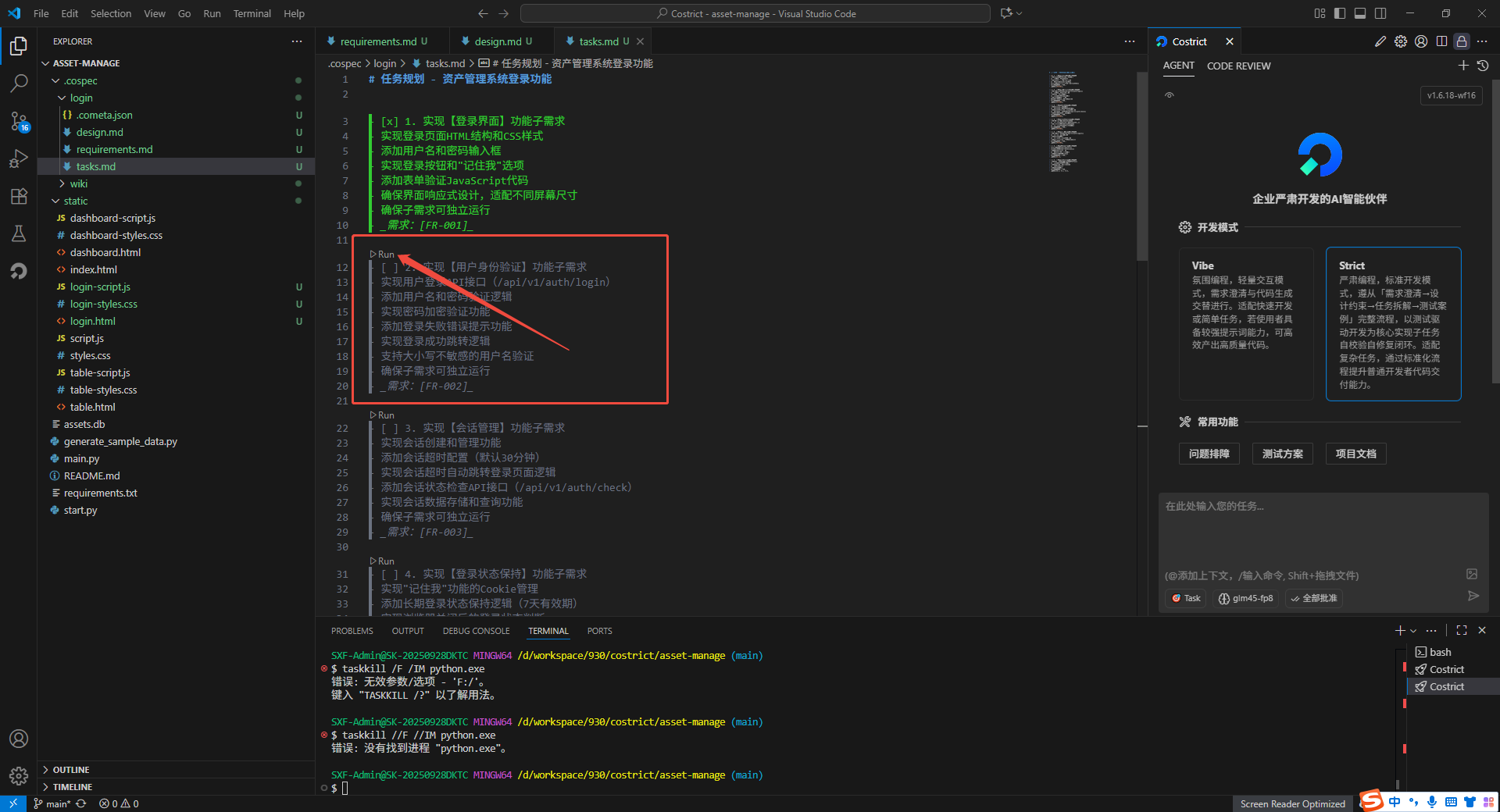The image size is (1500, 812).
Task: Toggle the 全部批准 auto-approve option
Action: [x=1314, y=598]
